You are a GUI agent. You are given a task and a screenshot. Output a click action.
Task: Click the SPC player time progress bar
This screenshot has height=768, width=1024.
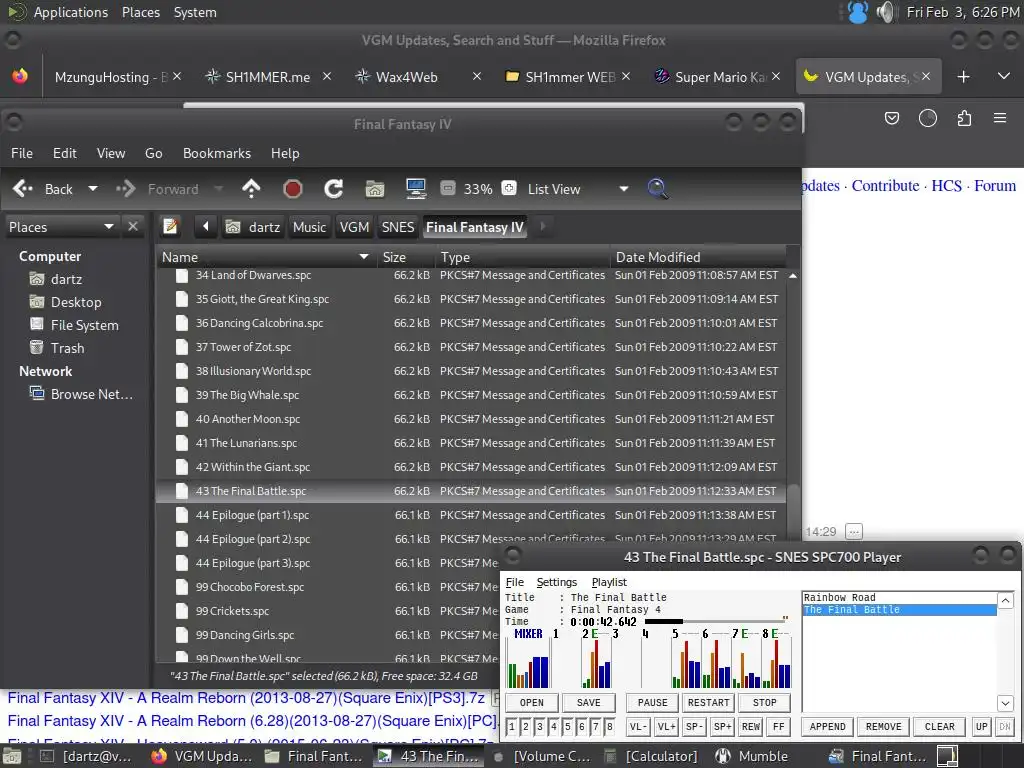pos(715,621)
